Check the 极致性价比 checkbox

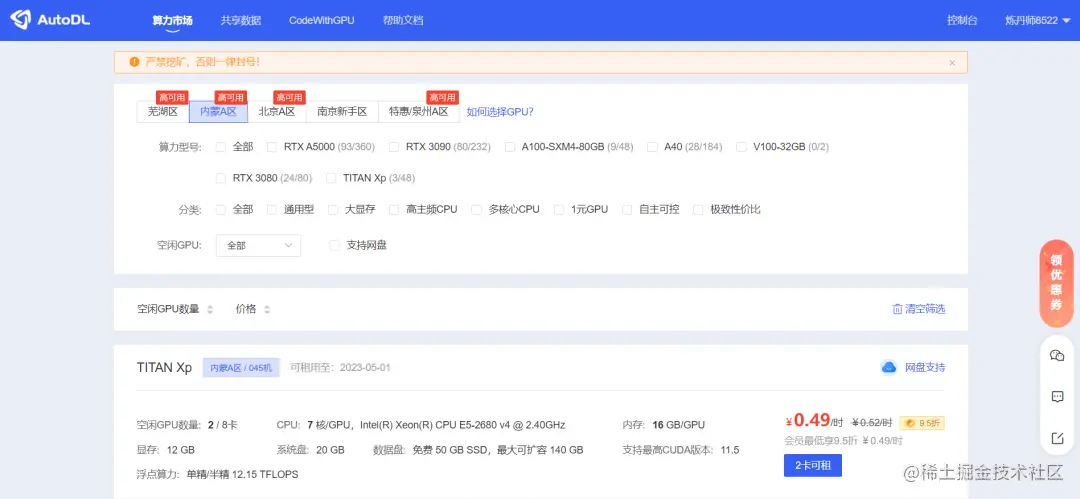coord(698,210)
